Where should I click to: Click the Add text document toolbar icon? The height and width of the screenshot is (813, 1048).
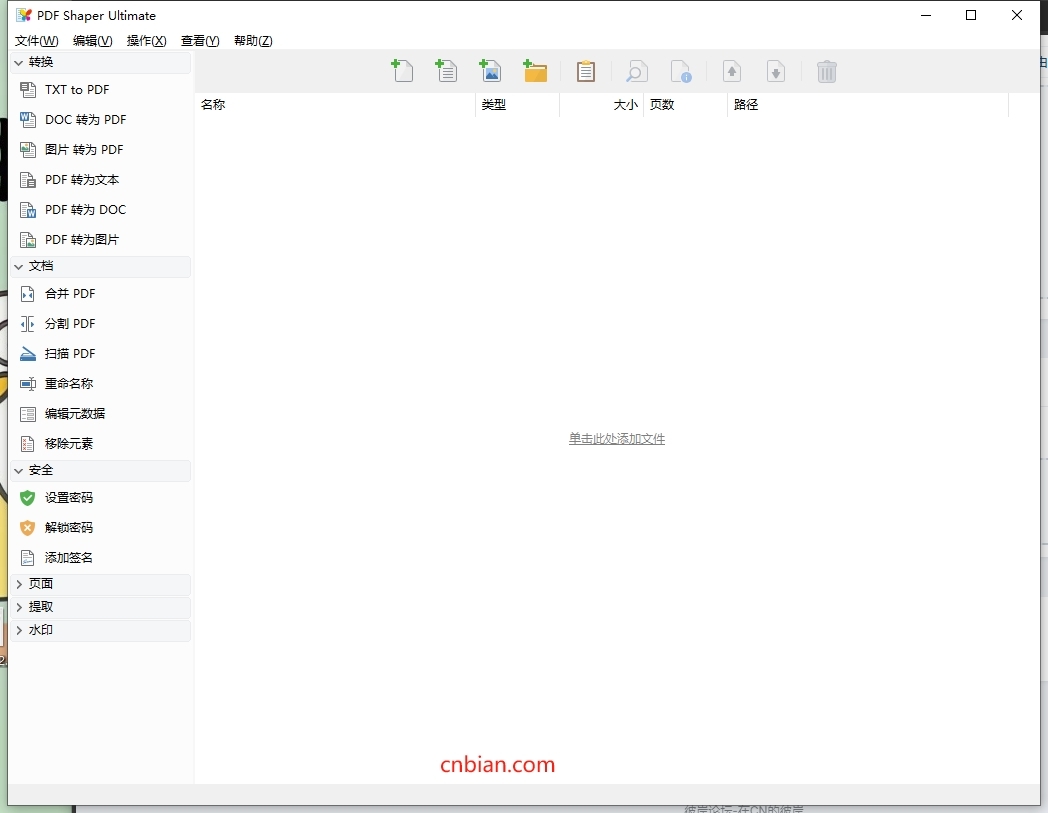click(446, 71)
